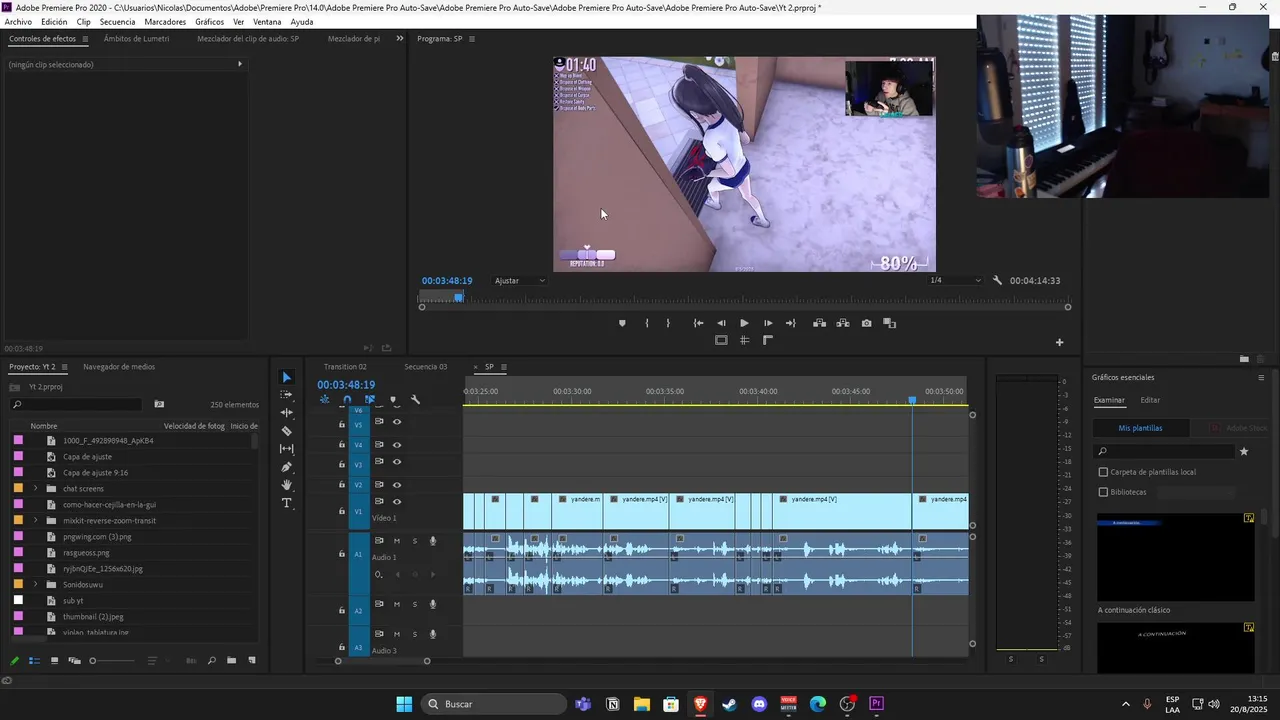
Task: Click the Extract button
Action: (843, 323)
